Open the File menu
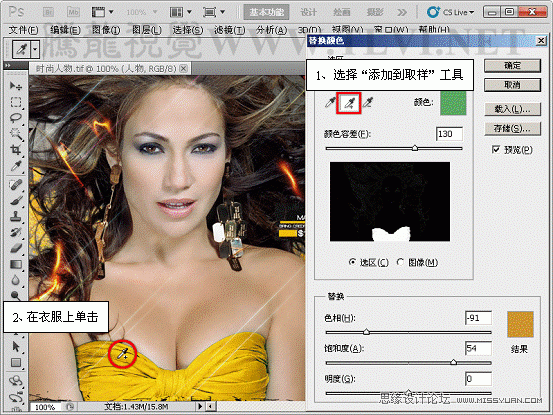Screen dimensions: 553x415 [x=23, y=30]
